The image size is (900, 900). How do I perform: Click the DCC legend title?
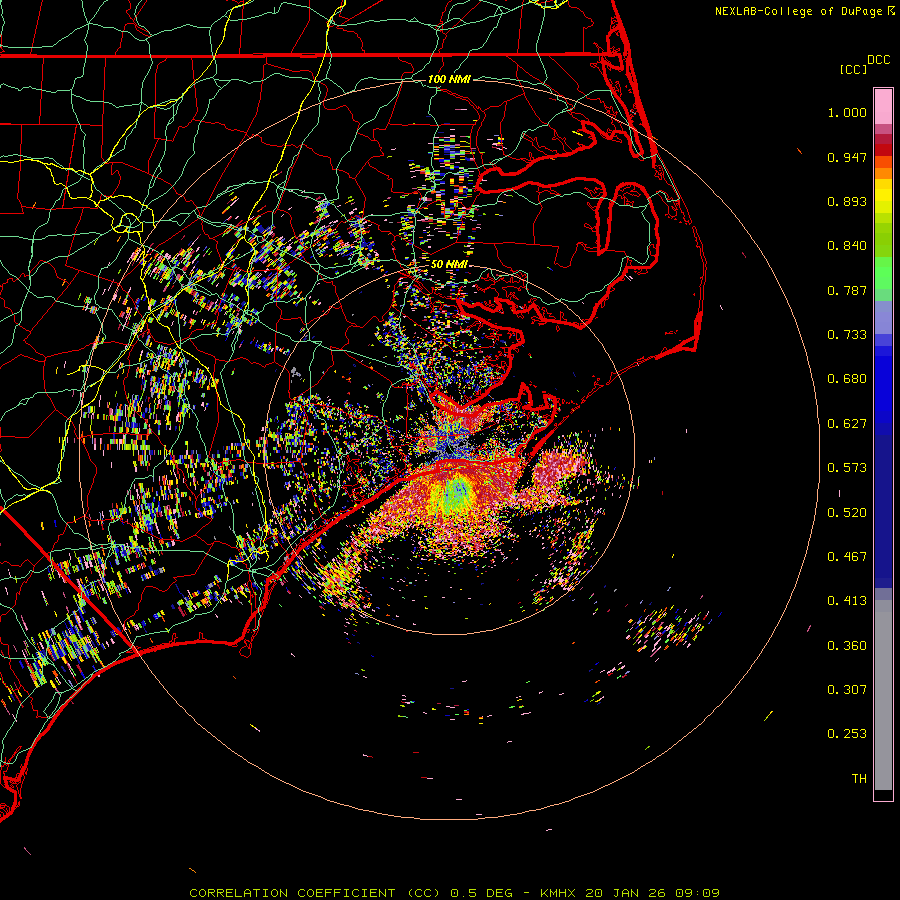[879, 60]
